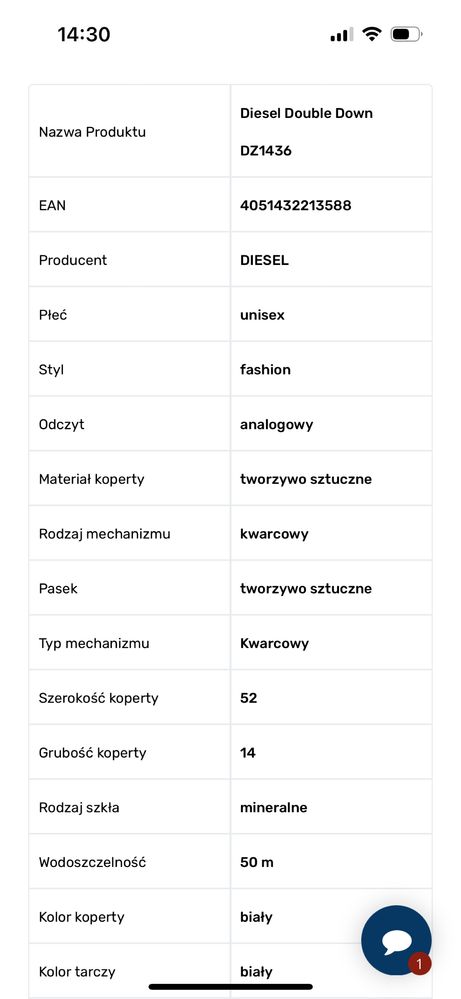Tap the Diesel Double Down product name
Screen dimensions: 461x999
tap(306, 113)
